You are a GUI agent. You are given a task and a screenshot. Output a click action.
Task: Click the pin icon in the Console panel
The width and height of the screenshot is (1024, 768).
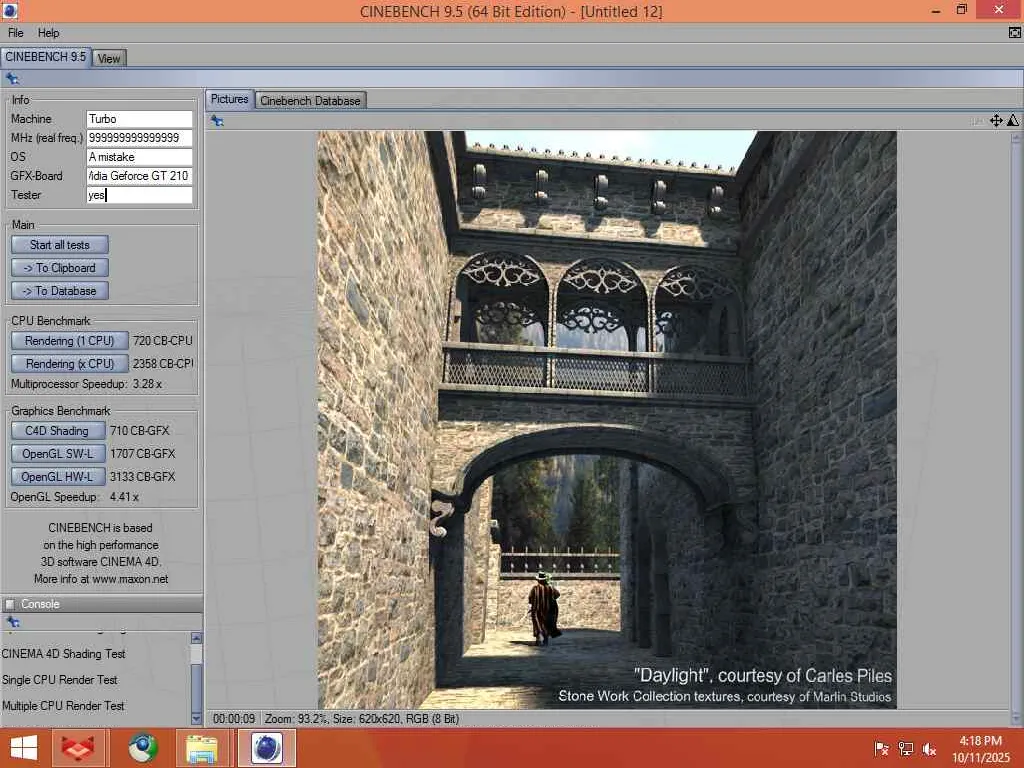[12, 622]
